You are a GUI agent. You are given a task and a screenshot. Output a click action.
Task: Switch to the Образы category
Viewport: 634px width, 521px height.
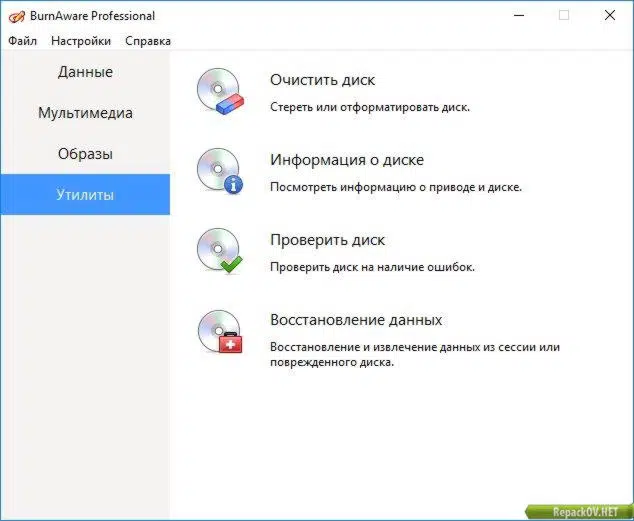coord(85,154)
